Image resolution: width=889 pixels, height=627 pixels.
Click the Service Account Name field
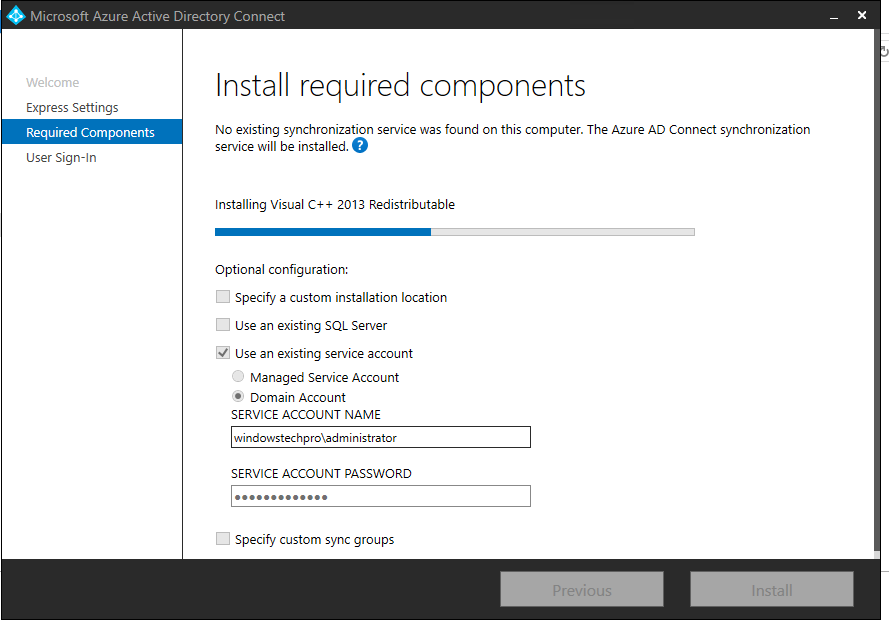coord(381,437)
